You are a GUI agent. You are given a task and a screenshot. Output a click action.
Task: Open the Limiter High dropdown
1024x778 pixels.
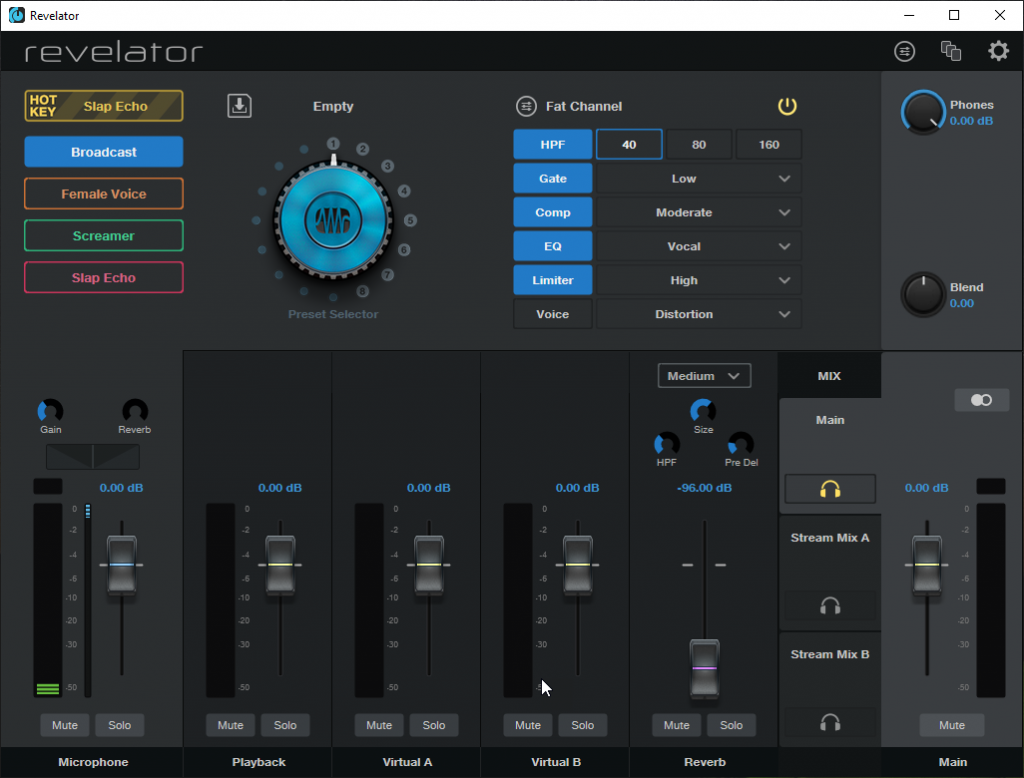(x=698, y=280)
